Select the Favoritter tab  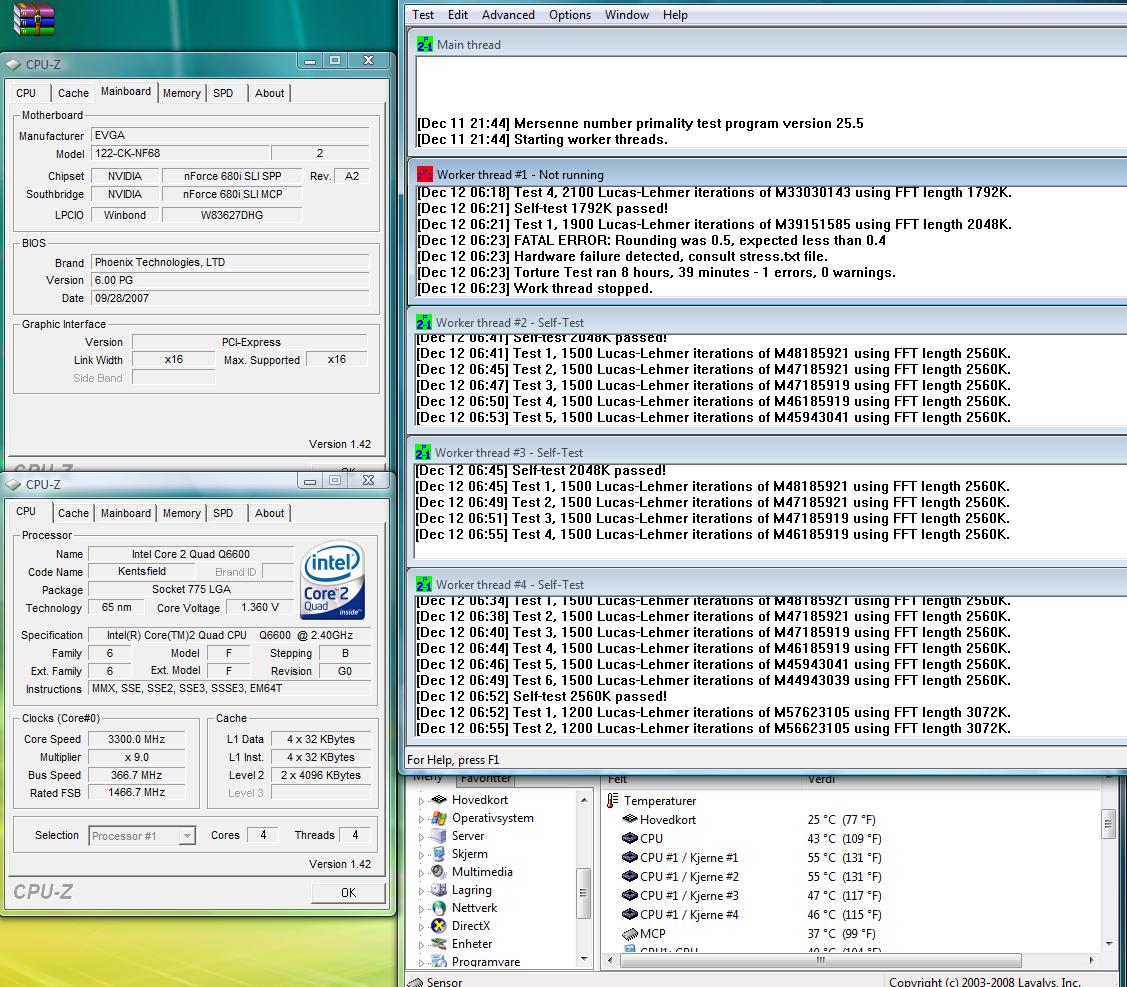tap(486, 779)
